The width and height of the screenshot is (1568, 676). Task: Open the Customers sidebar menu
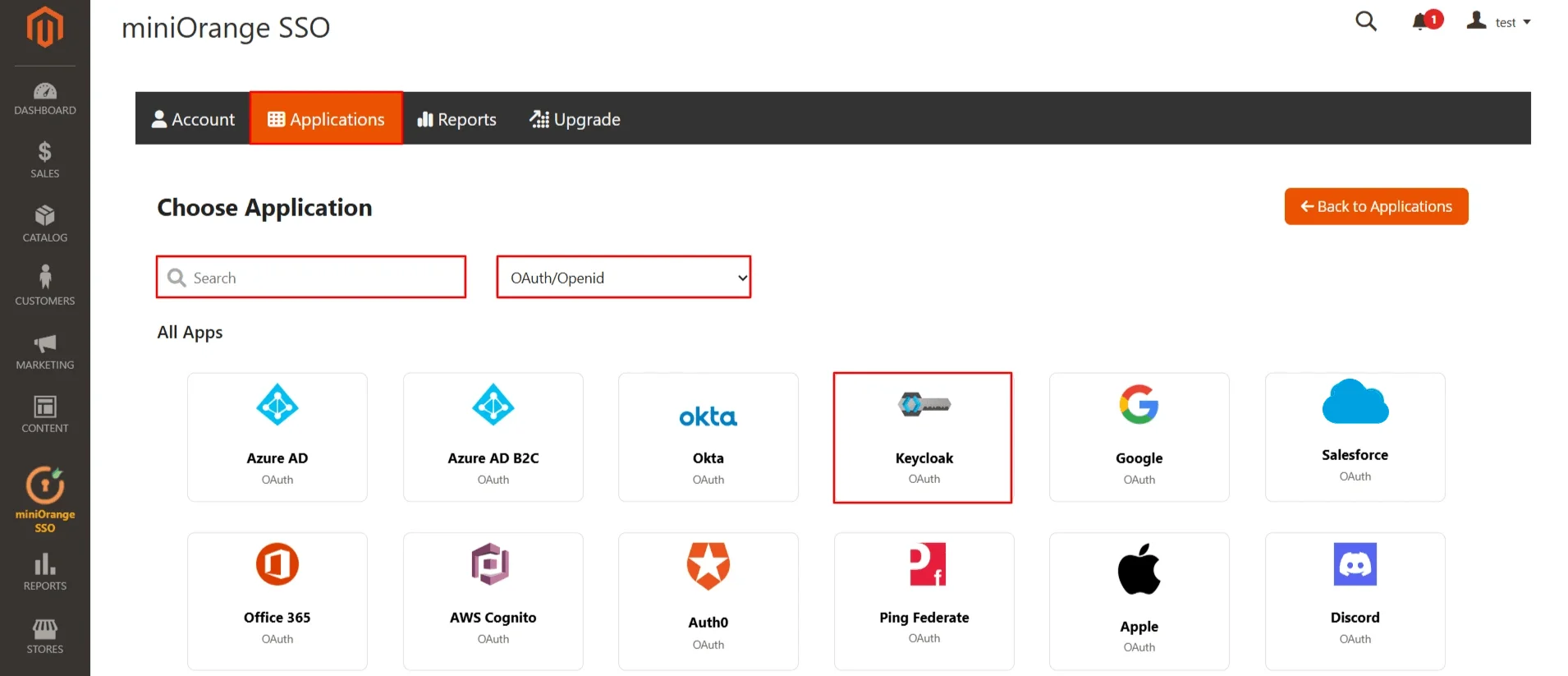(x=45, y=287)
